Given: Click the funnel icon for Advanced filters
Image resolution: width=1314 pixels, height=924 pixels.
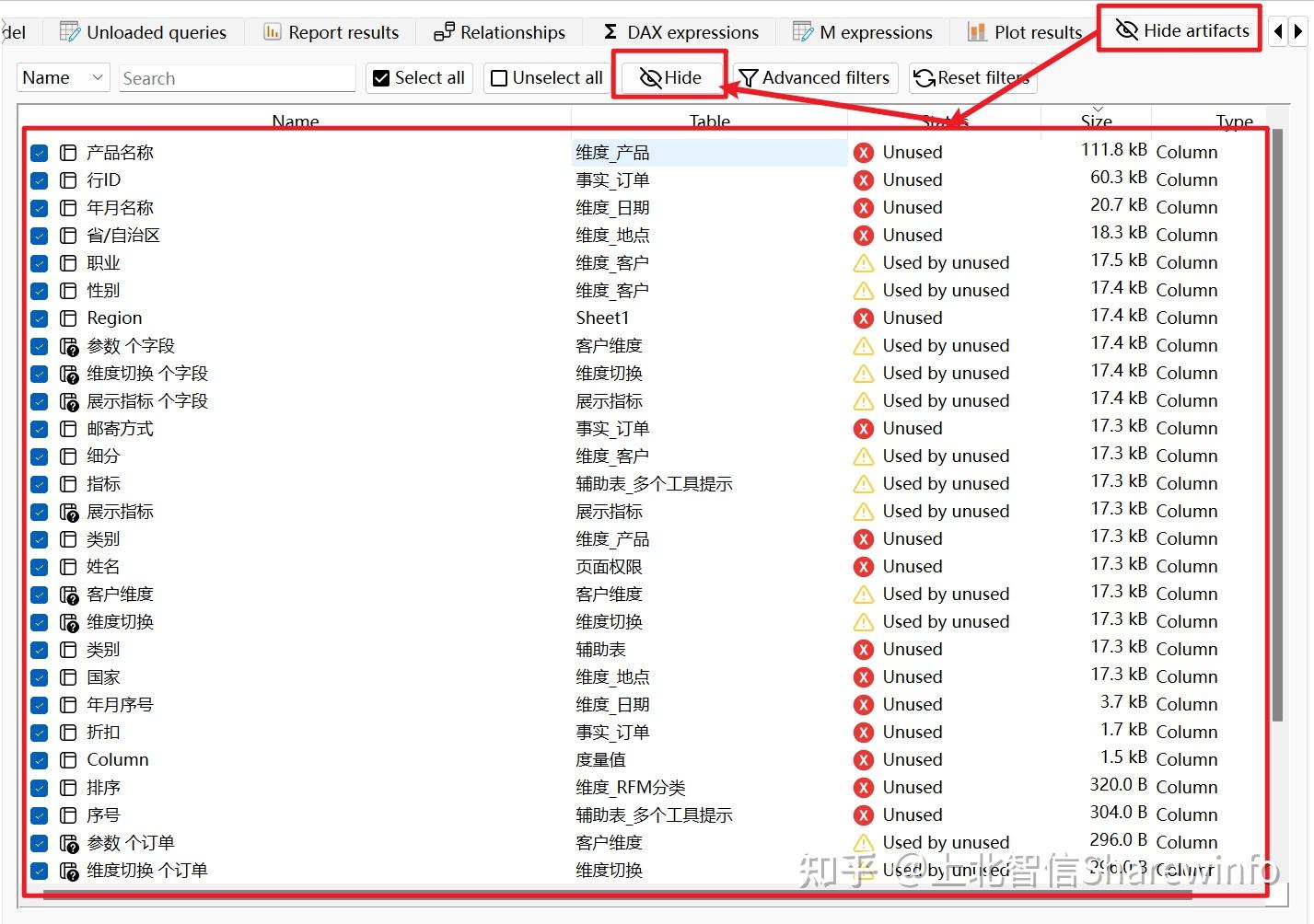Looking at the screenshot, I should pos(749,78).
